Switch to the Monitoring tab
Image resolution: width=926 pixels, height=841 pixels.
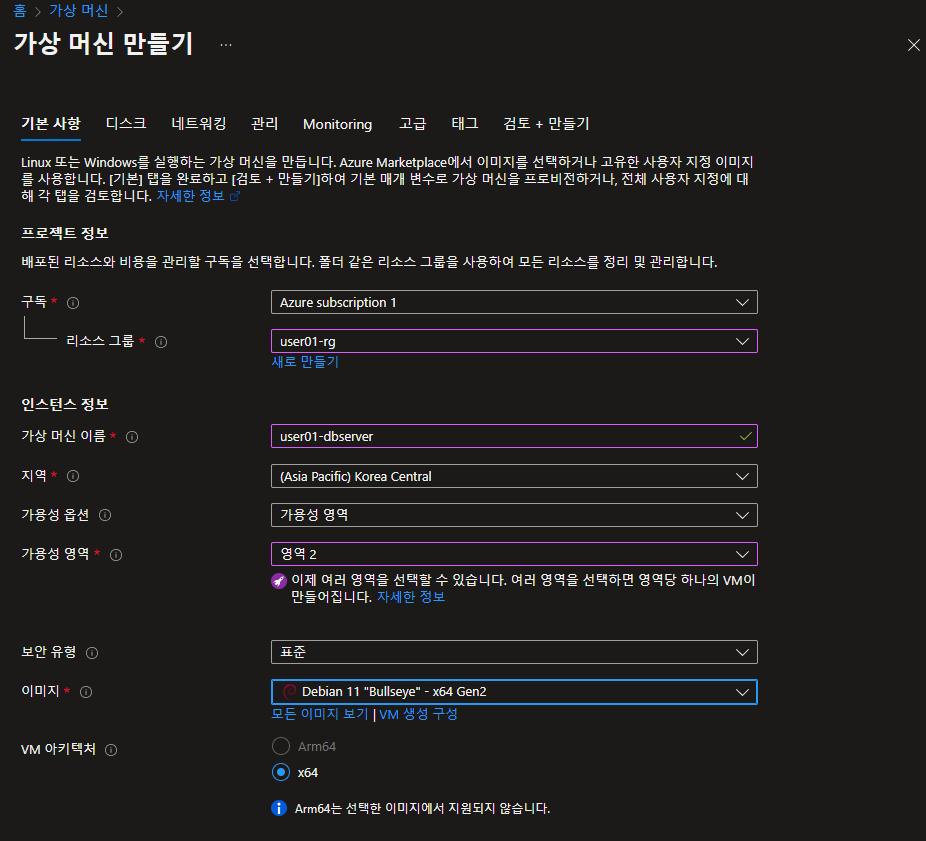point(337,124)
